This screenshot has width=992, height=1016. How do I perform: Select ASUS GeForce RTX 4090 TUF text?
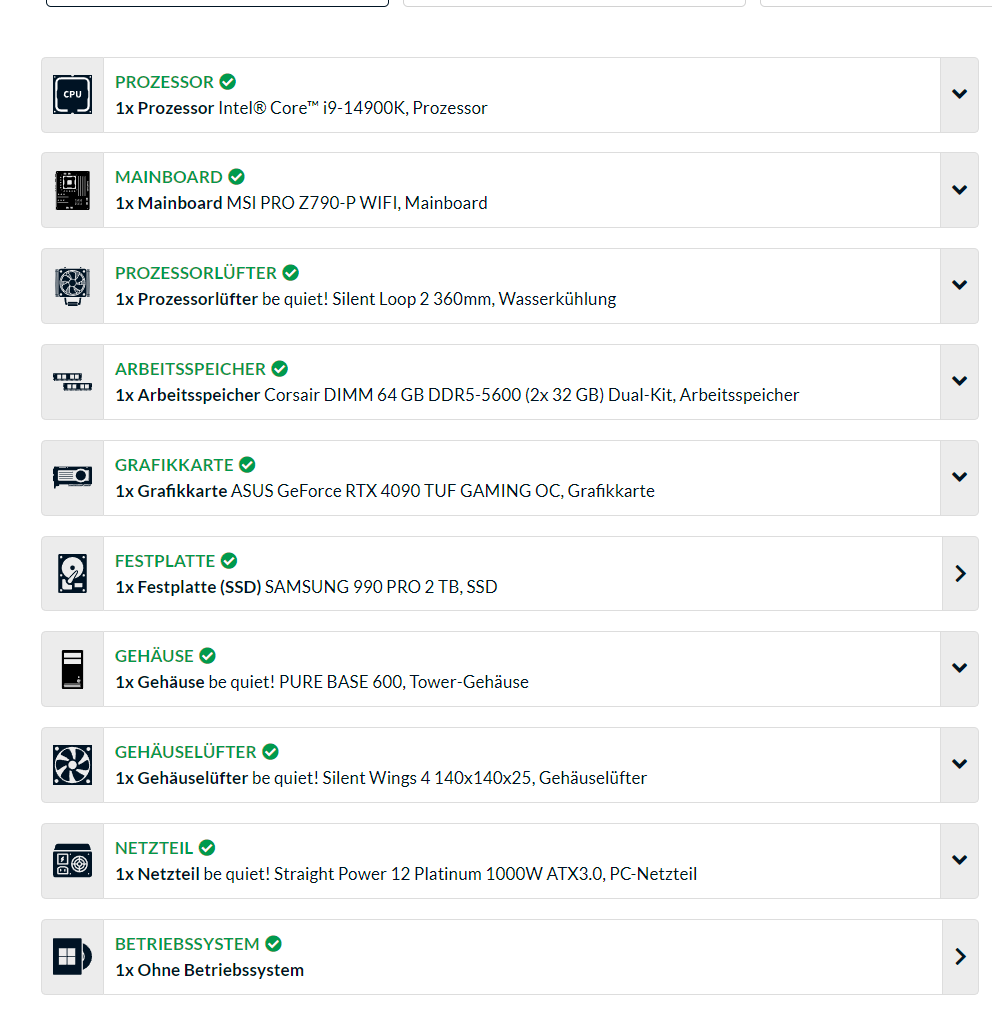tap(443, 491)
